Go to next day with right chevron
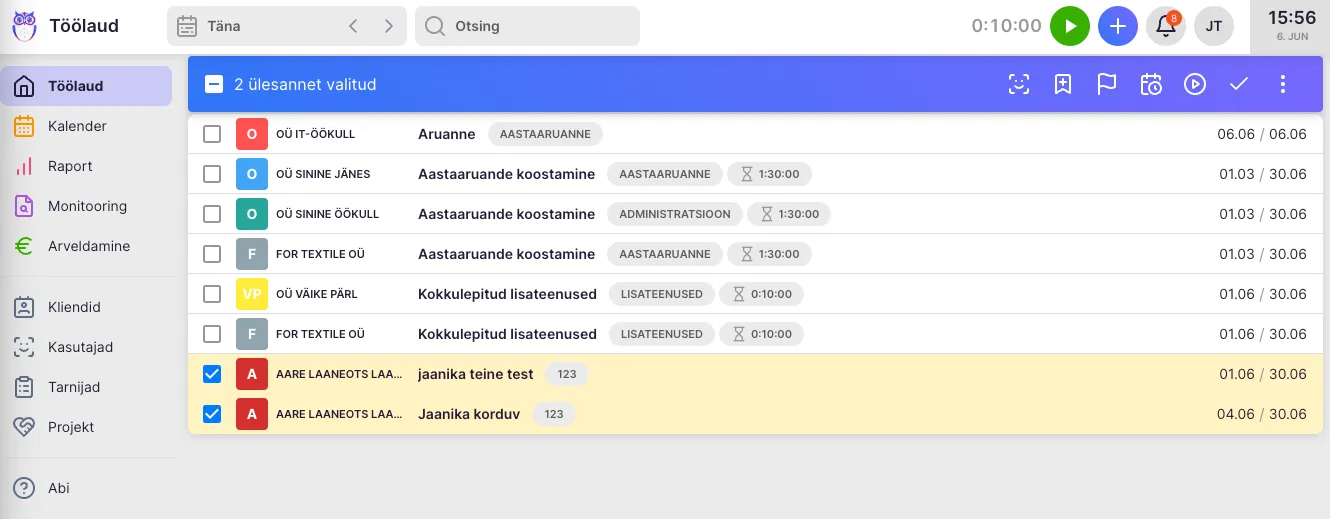 [388, 26]
